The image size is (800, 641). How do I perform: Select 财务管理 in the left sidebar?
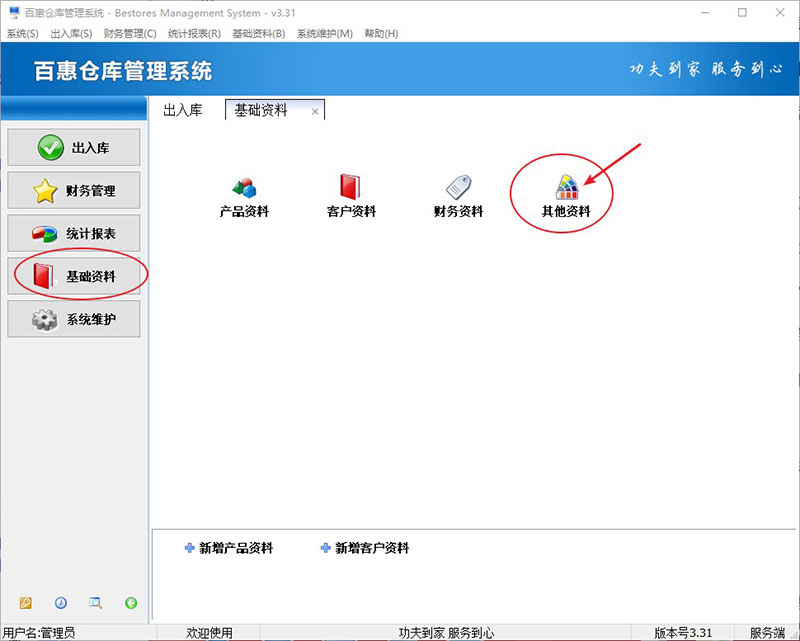74,191
